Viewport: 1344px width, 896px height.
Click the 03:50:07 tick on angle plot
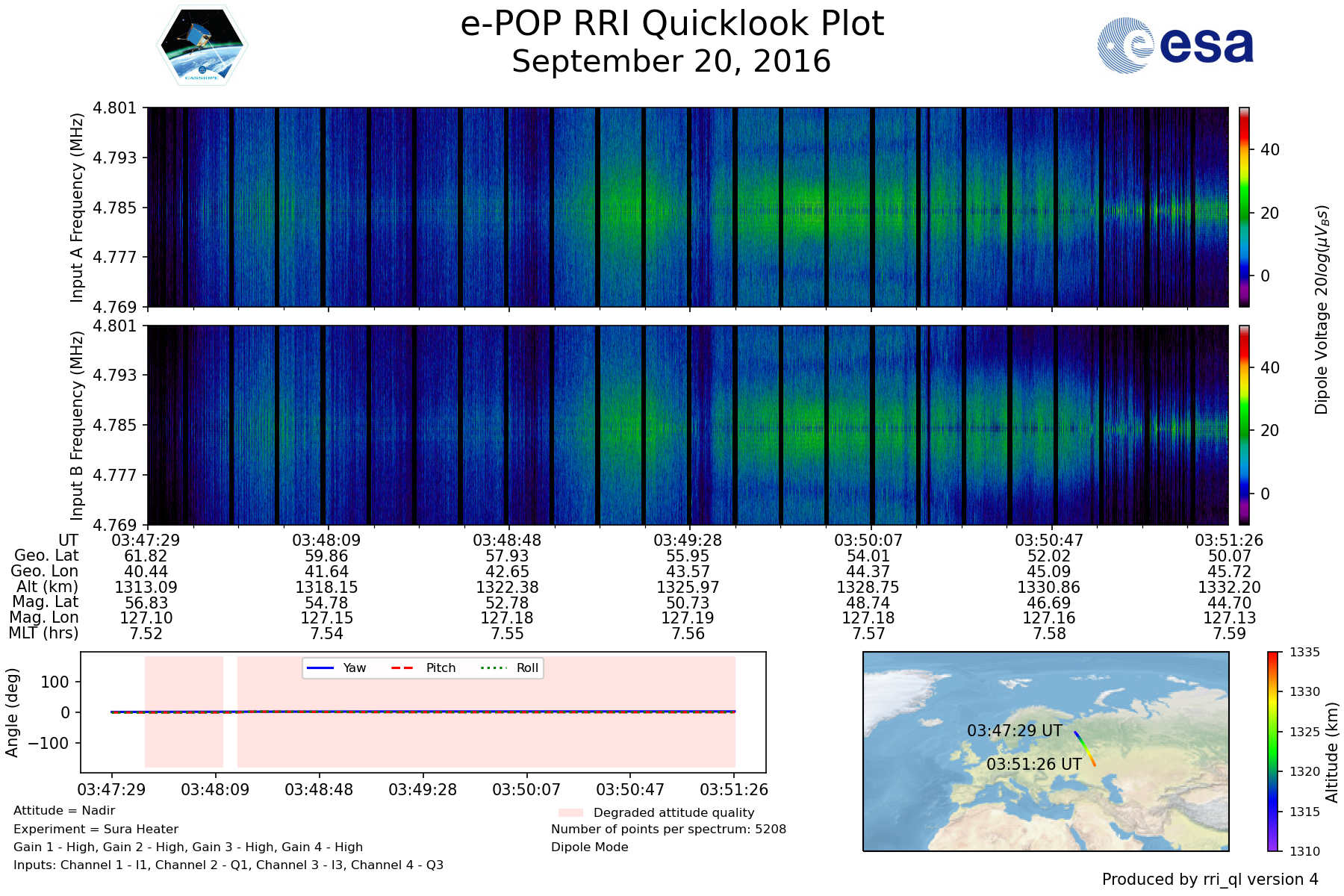tap(526, 789)
